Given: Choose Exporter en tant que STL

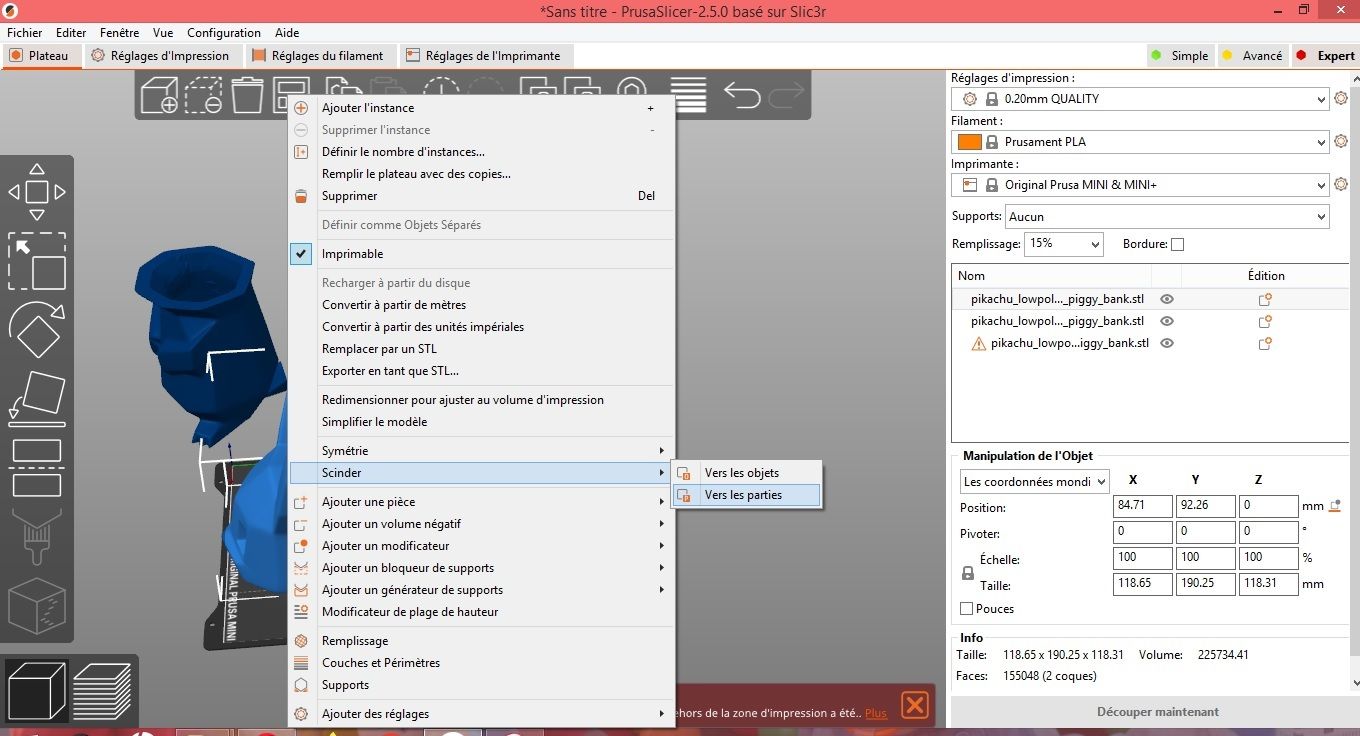Looking at the screenshot, I should (482, 371).
